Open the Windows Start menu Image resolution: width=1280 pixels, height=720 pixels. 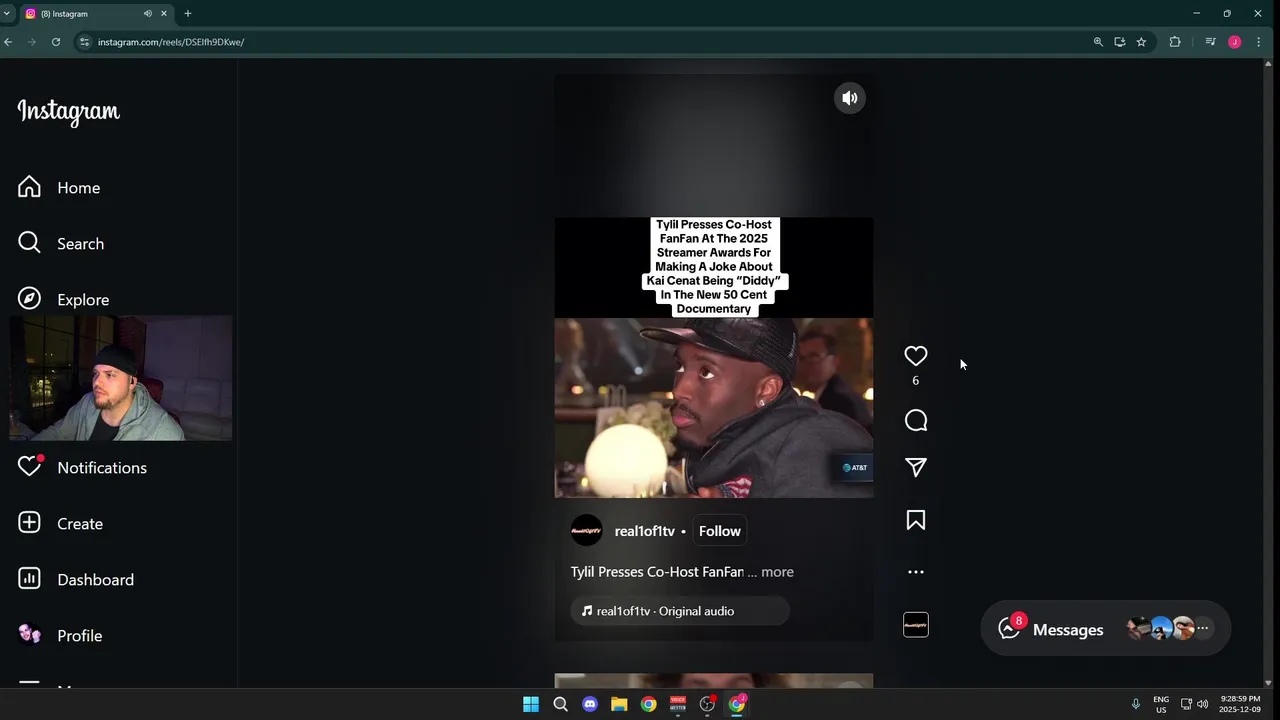pos(531,704)
